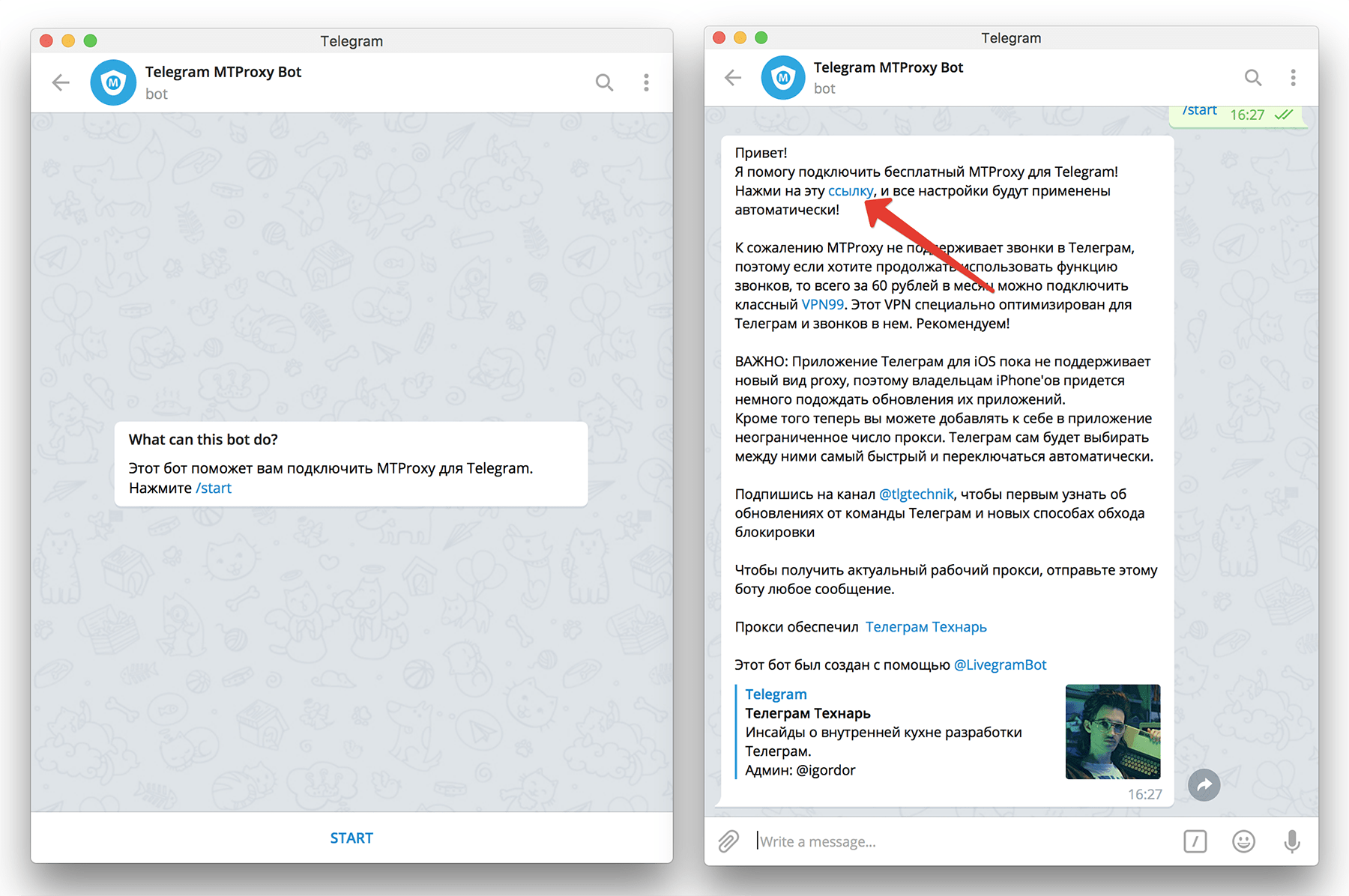Open link preview thumbnail image
The height and width of the screenshot is (896, 1349).
1113,732
